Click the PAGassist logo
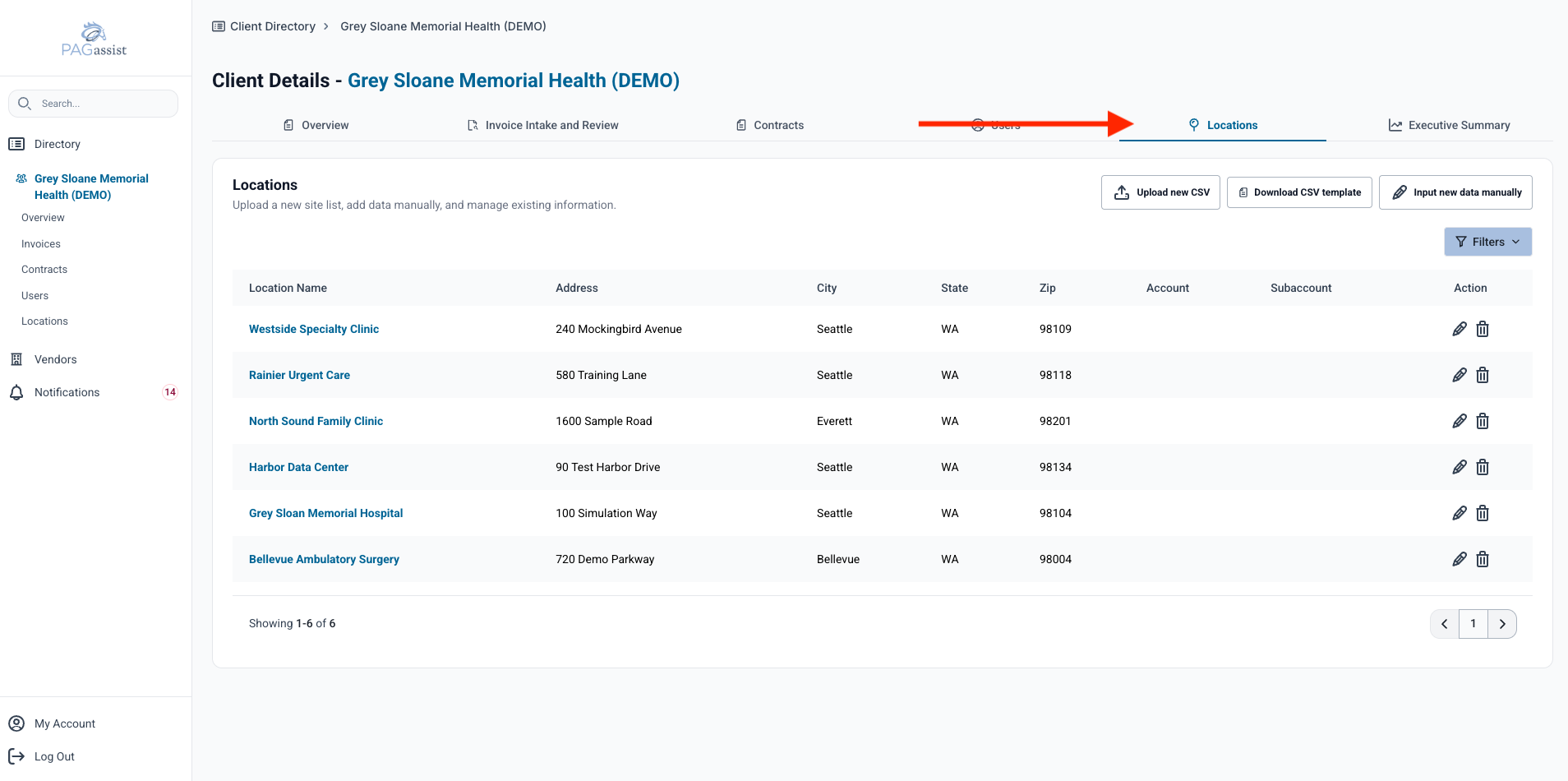This screenshot has width=1568, height=781. (95, 39)
